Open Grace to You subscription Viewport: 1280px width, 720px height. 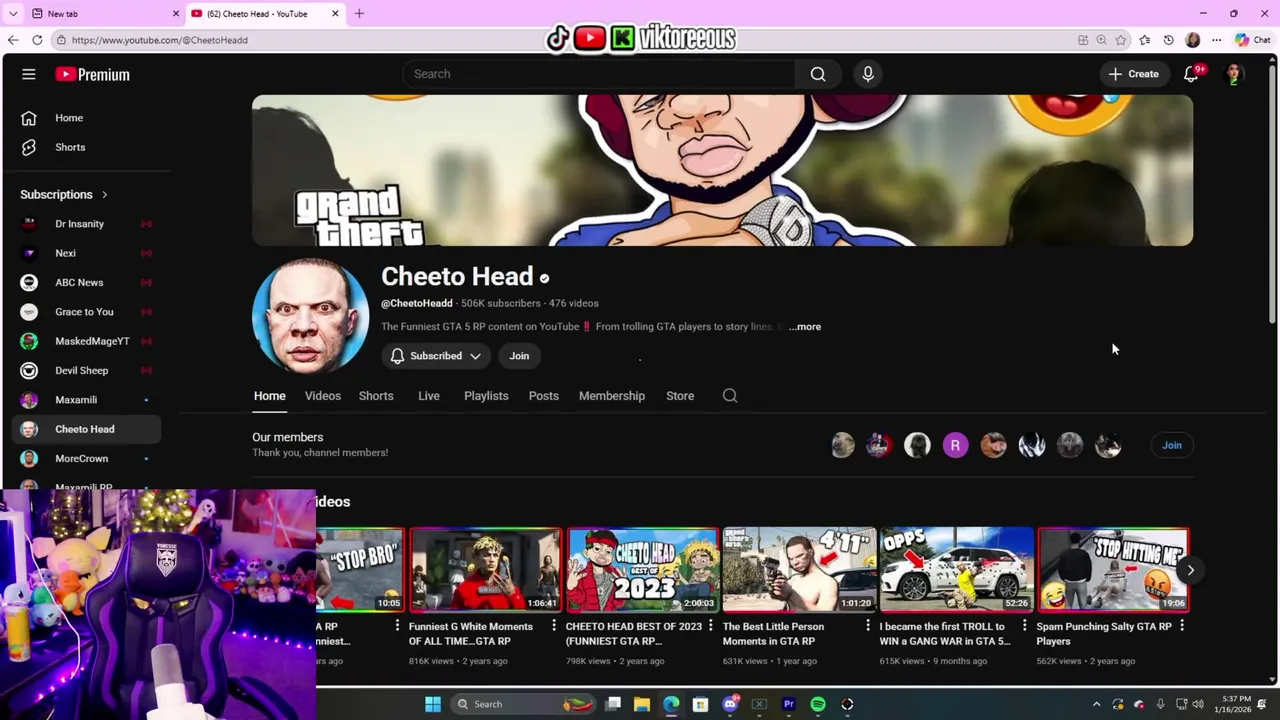coord(86,312)
